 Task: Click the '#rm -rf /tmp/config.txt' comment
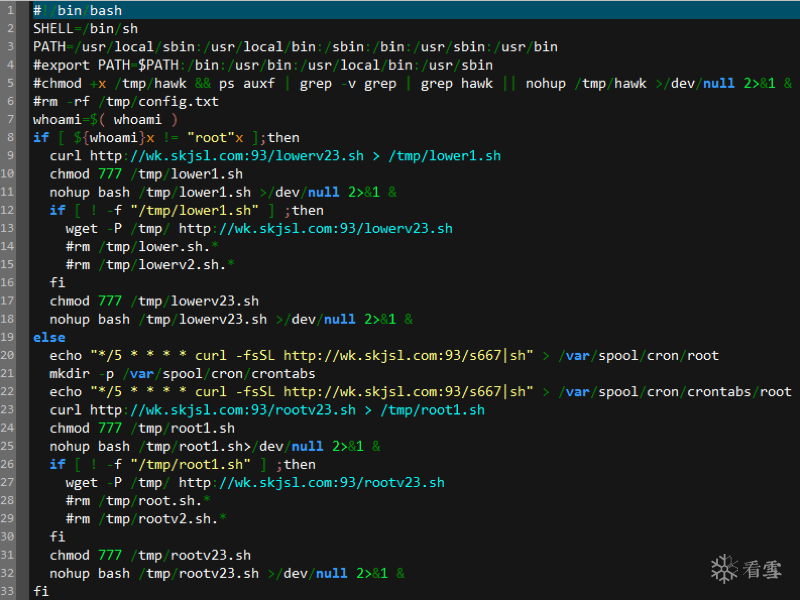(x=126, y=102)
